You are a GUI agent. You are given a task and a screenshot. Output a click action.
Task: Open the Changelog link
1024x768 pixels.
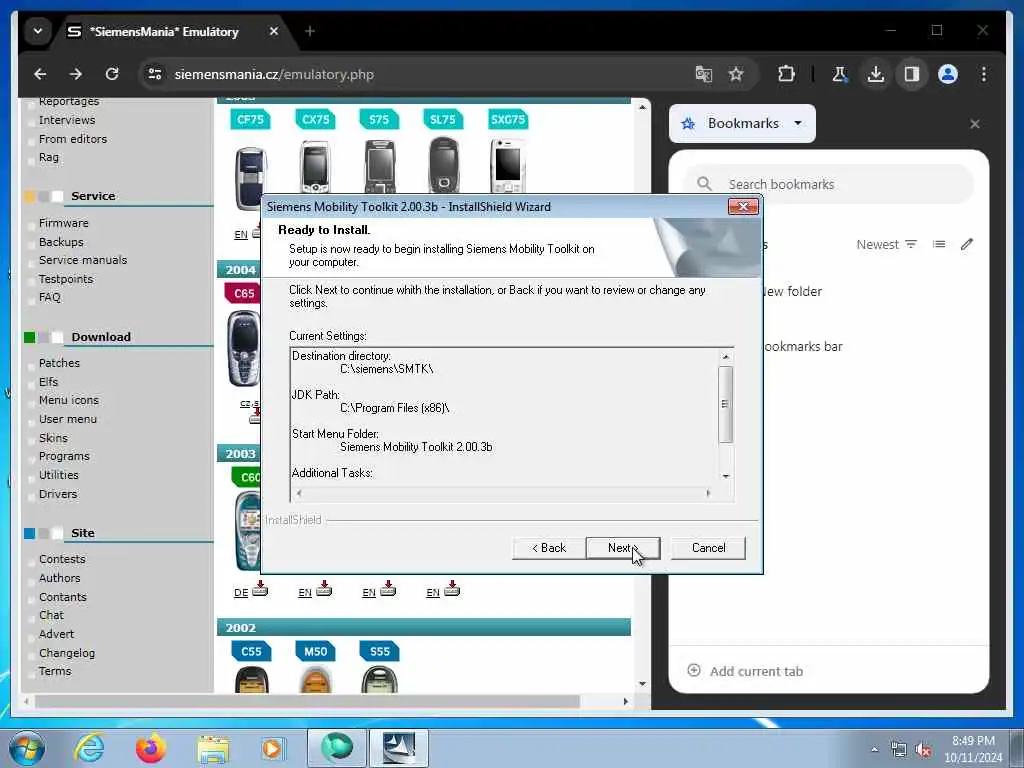pos(67,653)
